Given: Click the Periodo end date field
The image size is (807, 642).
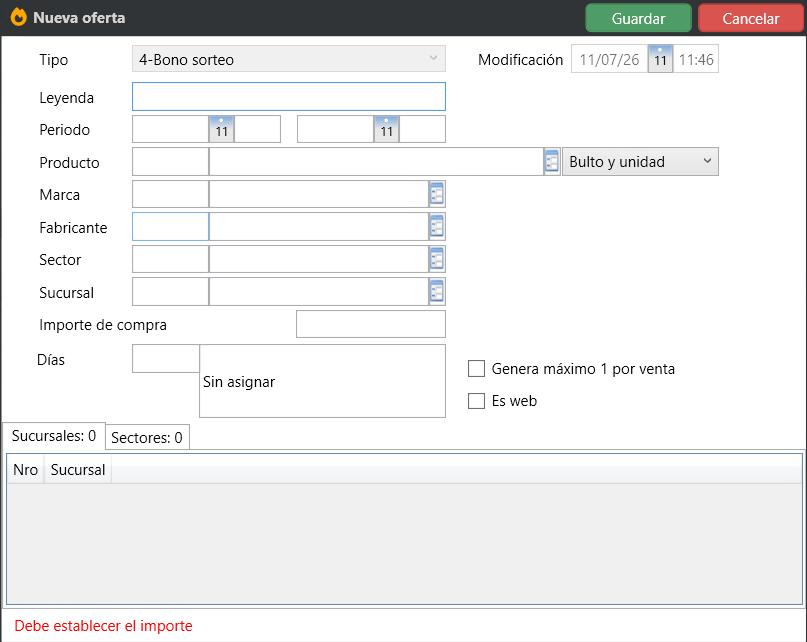Looking at the screenshot, I should tap(336, 129).
